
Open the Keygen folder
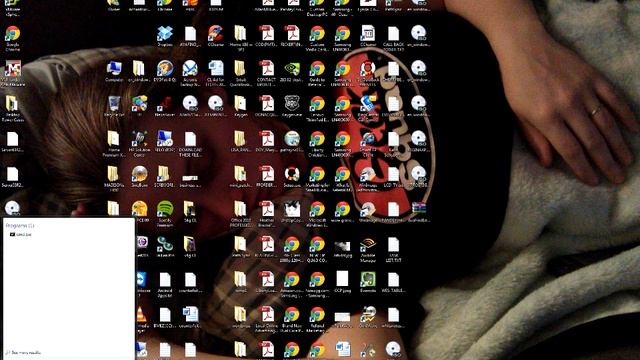[241, 106]
